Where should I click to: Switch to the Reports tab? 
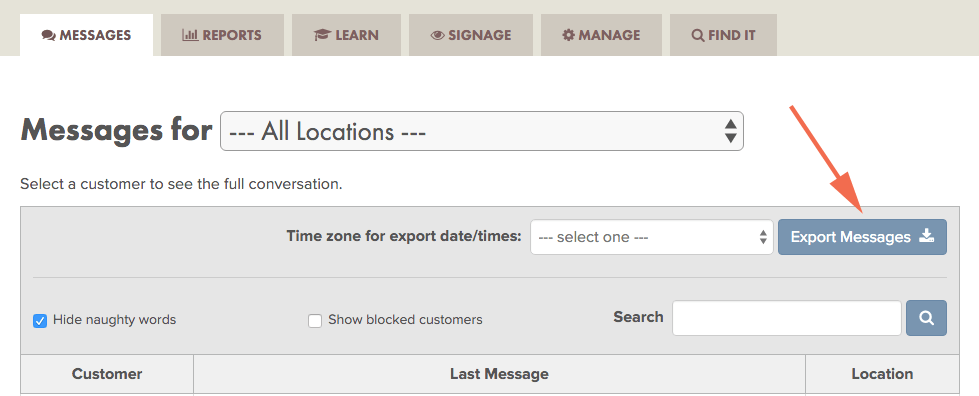point(222,35)
